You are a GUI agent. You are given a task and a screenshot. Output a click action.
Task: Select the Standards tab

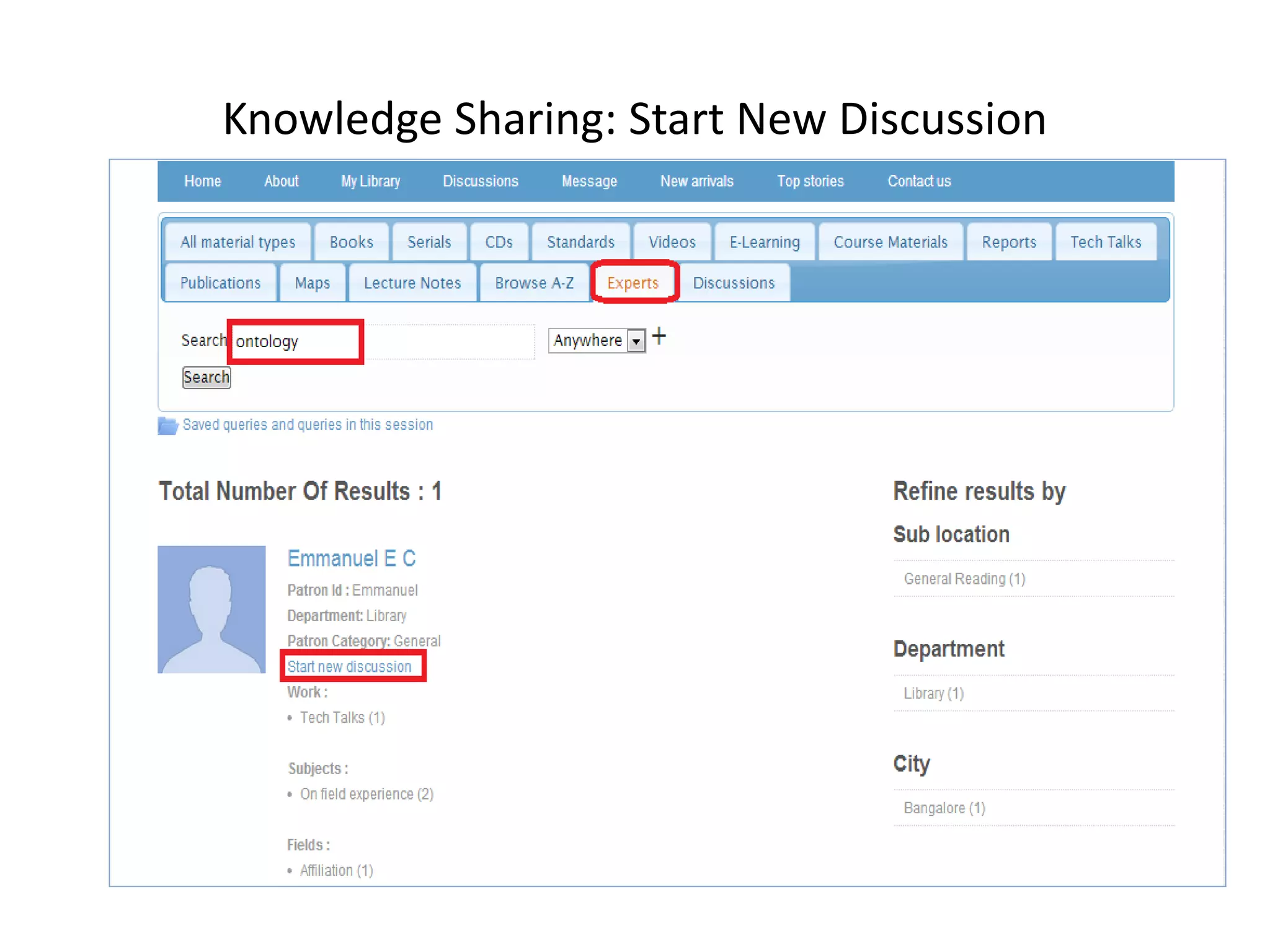[x=580, y=242]
